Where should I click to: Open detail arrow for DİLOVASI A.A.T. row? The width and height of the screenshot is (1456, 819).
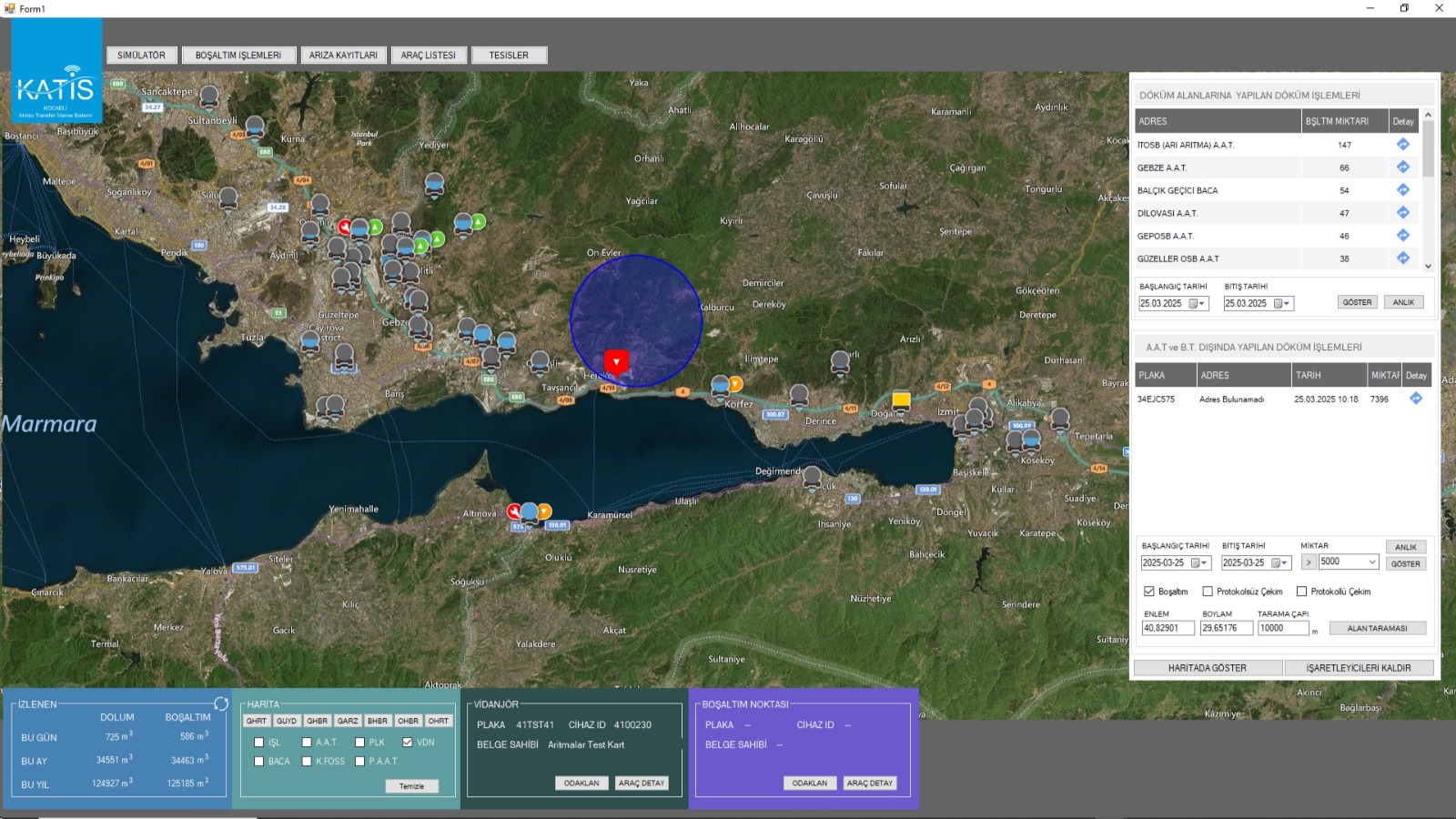click(x=1402, y=212)
